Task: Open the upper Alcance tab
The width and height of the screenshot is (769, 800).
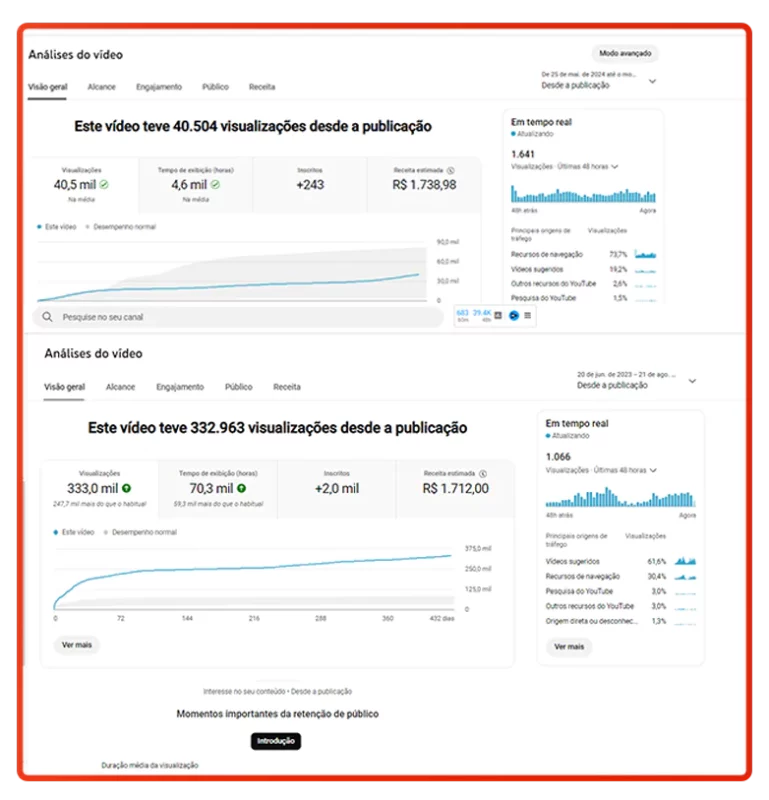Action: click(101, 88)
